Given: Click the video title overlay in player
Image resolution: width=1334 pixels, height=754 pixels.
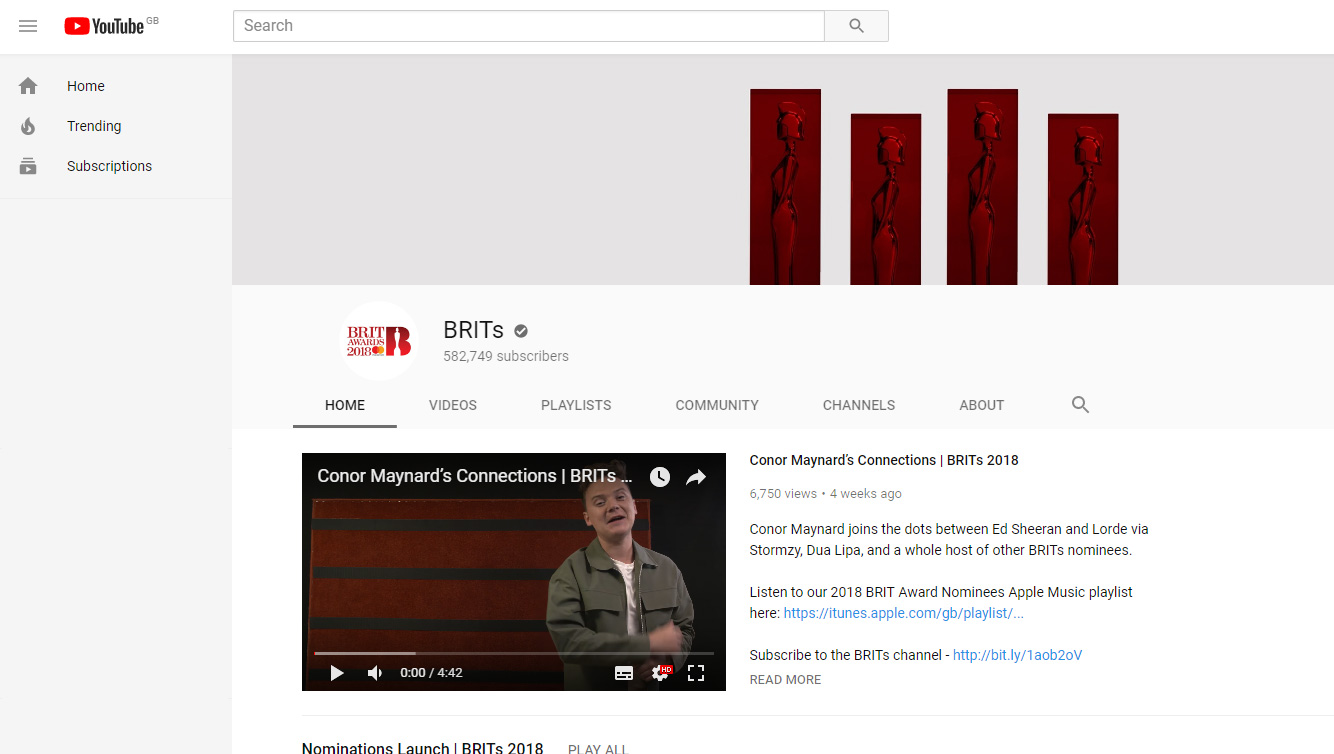Looking at the screenshot, I should [x=474, y=476].
